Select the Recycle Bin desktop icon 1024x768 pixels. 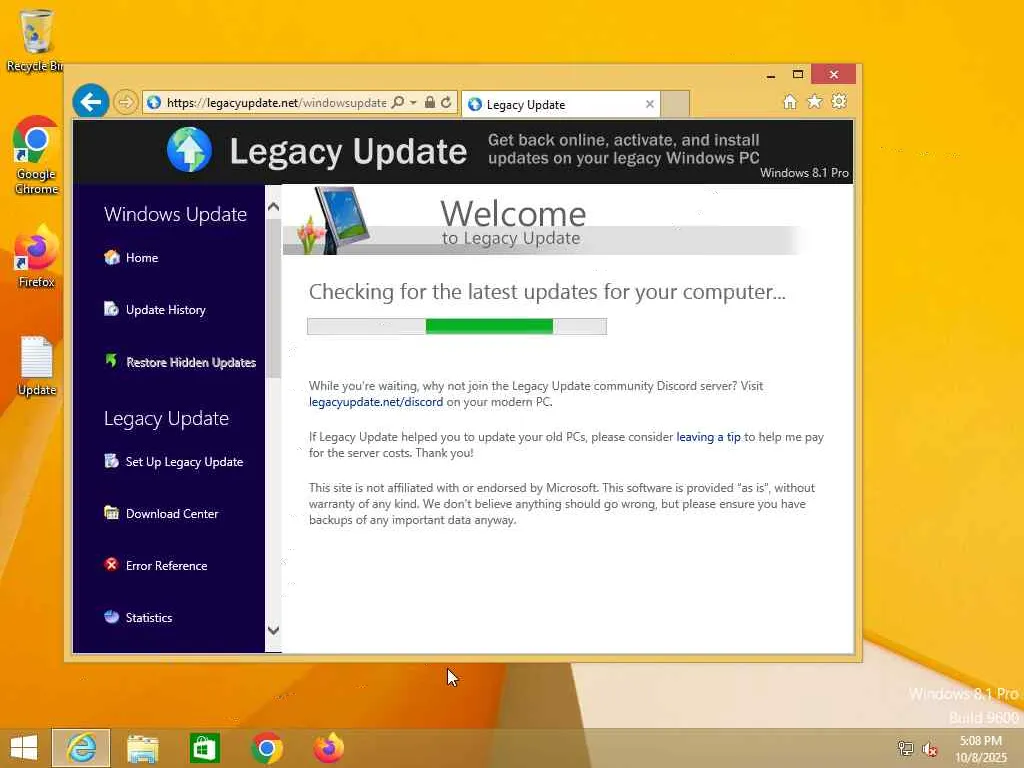[x=35, y=39]
